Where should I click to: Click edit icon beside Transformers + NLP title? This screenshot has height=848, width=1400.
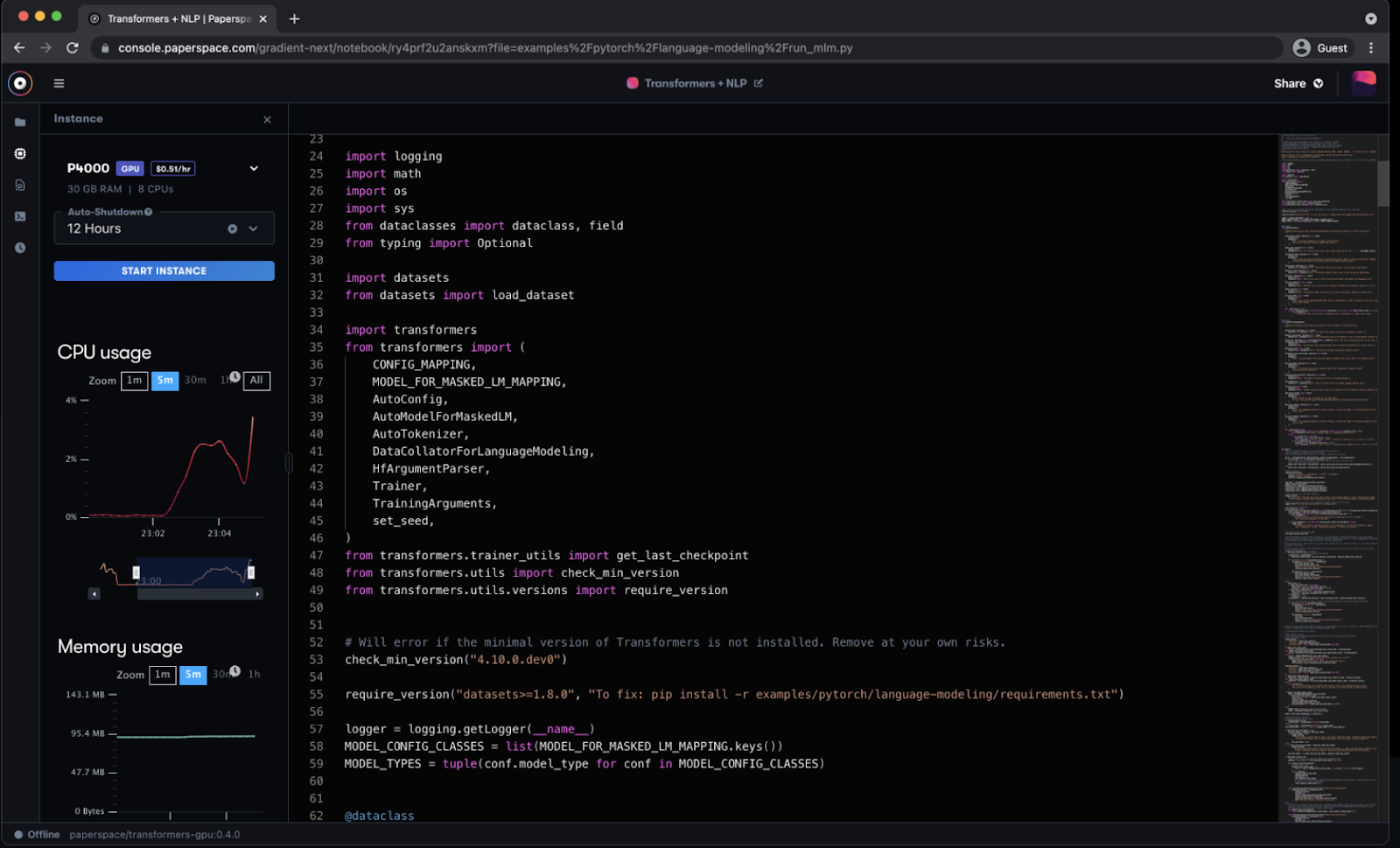click(x=759, y=83)
